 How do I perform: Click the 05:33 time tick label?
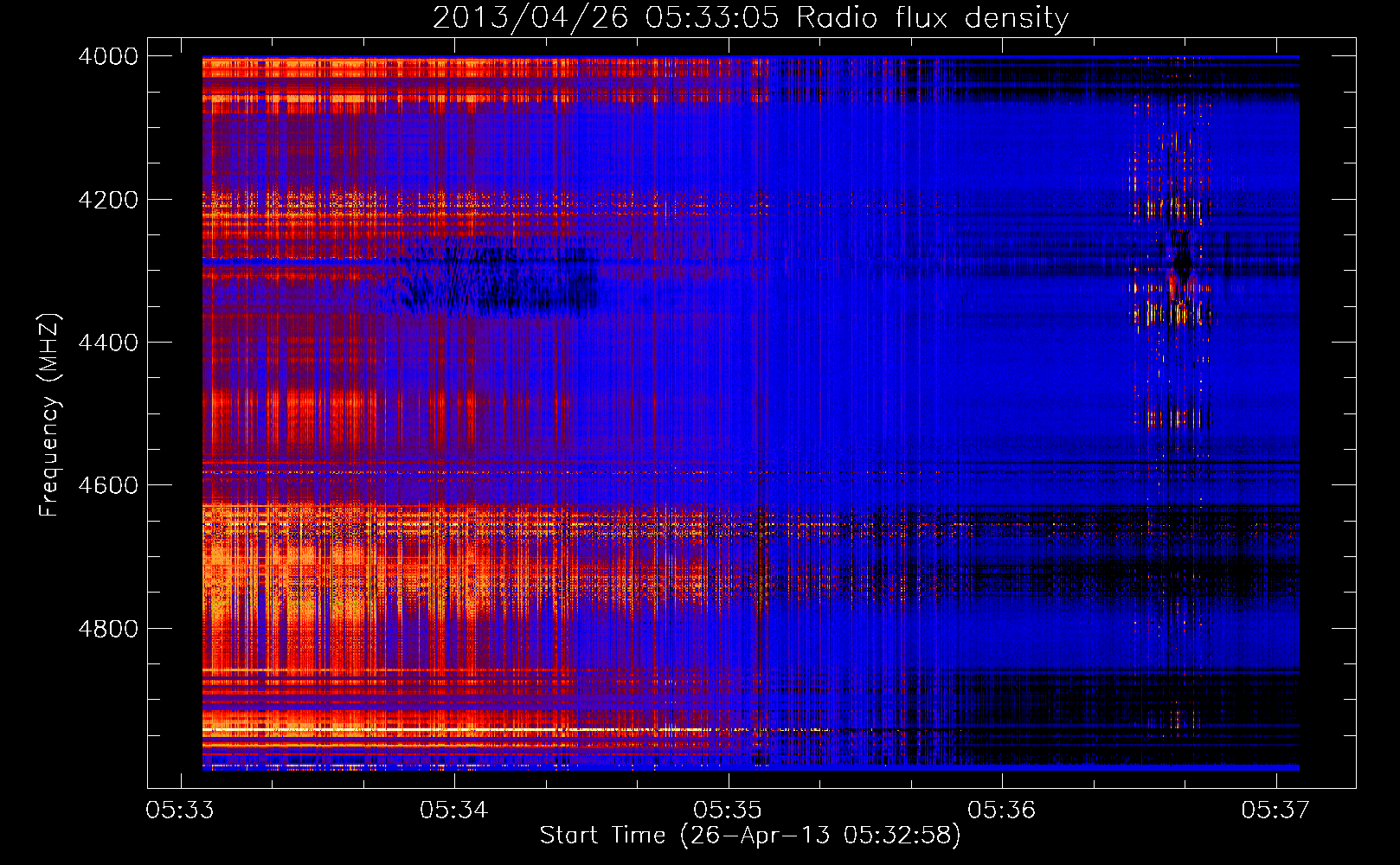click(x=180, y=810)
